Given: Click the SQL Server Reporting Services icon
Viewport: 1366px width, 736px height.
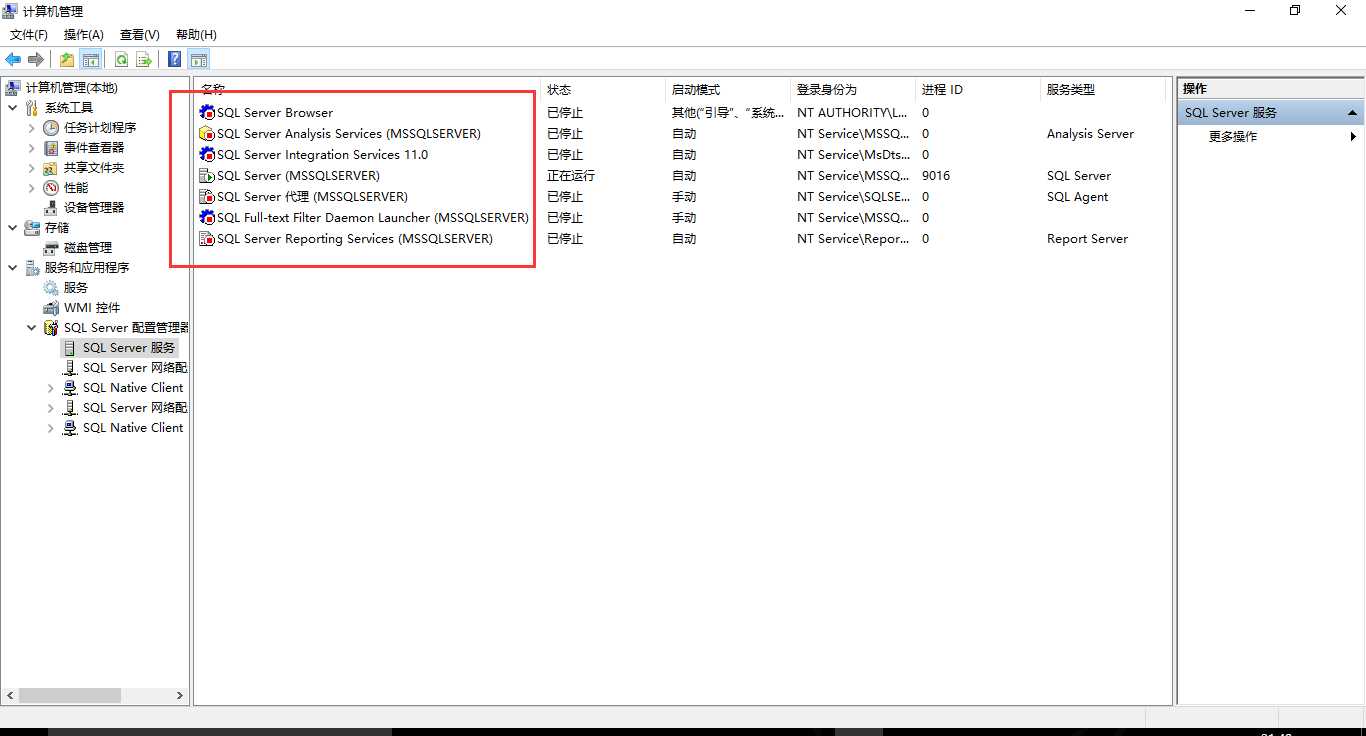Looking at the screenshot, I should click(207, 239).
